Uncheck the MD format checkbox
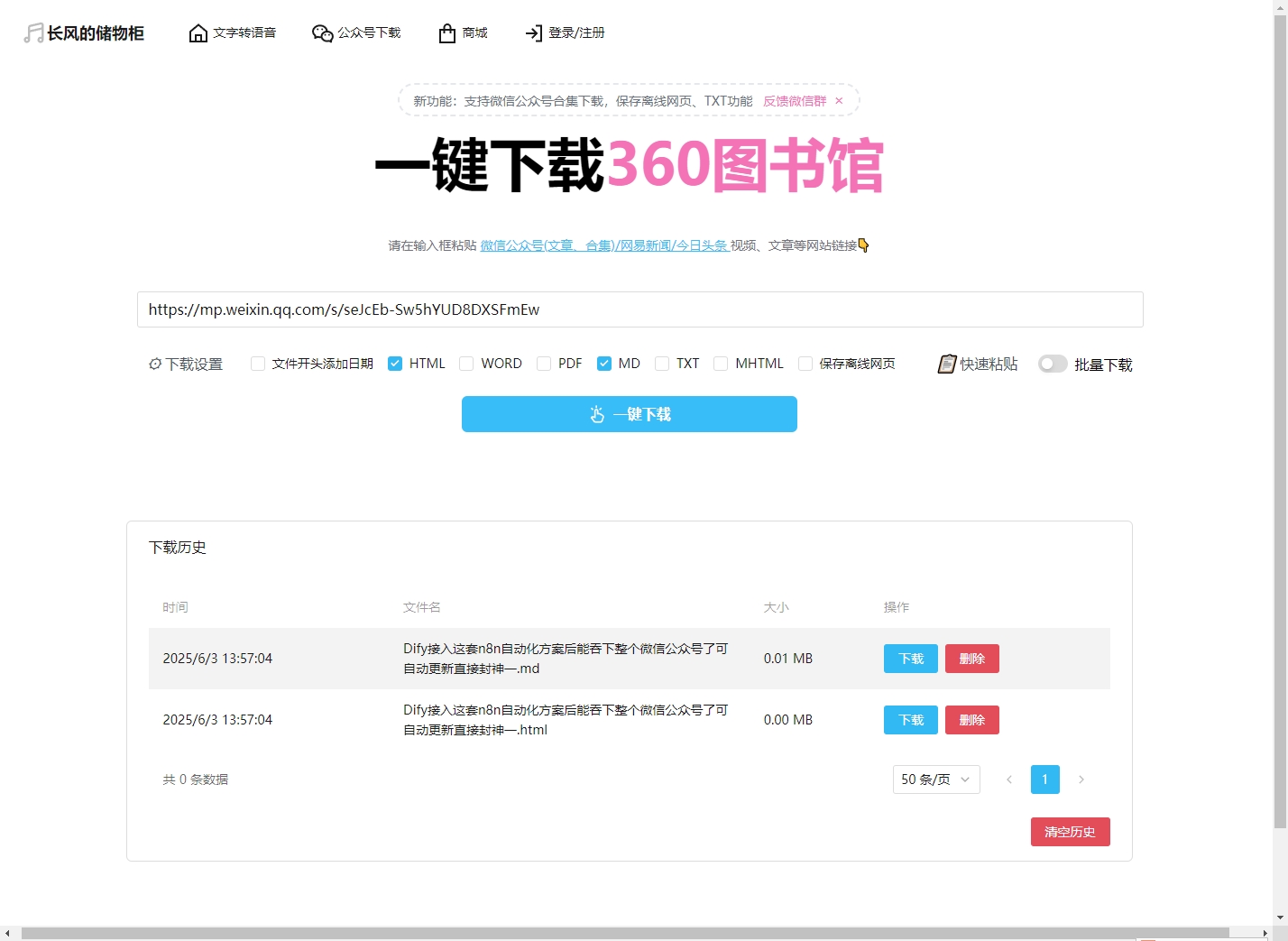 pyautogui.click(x=604, y=364)
